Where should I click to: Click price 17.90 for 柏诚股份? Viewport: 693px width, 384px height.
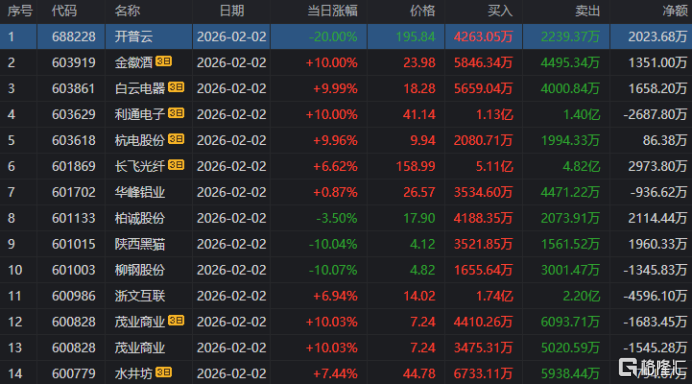click(419, 218)
